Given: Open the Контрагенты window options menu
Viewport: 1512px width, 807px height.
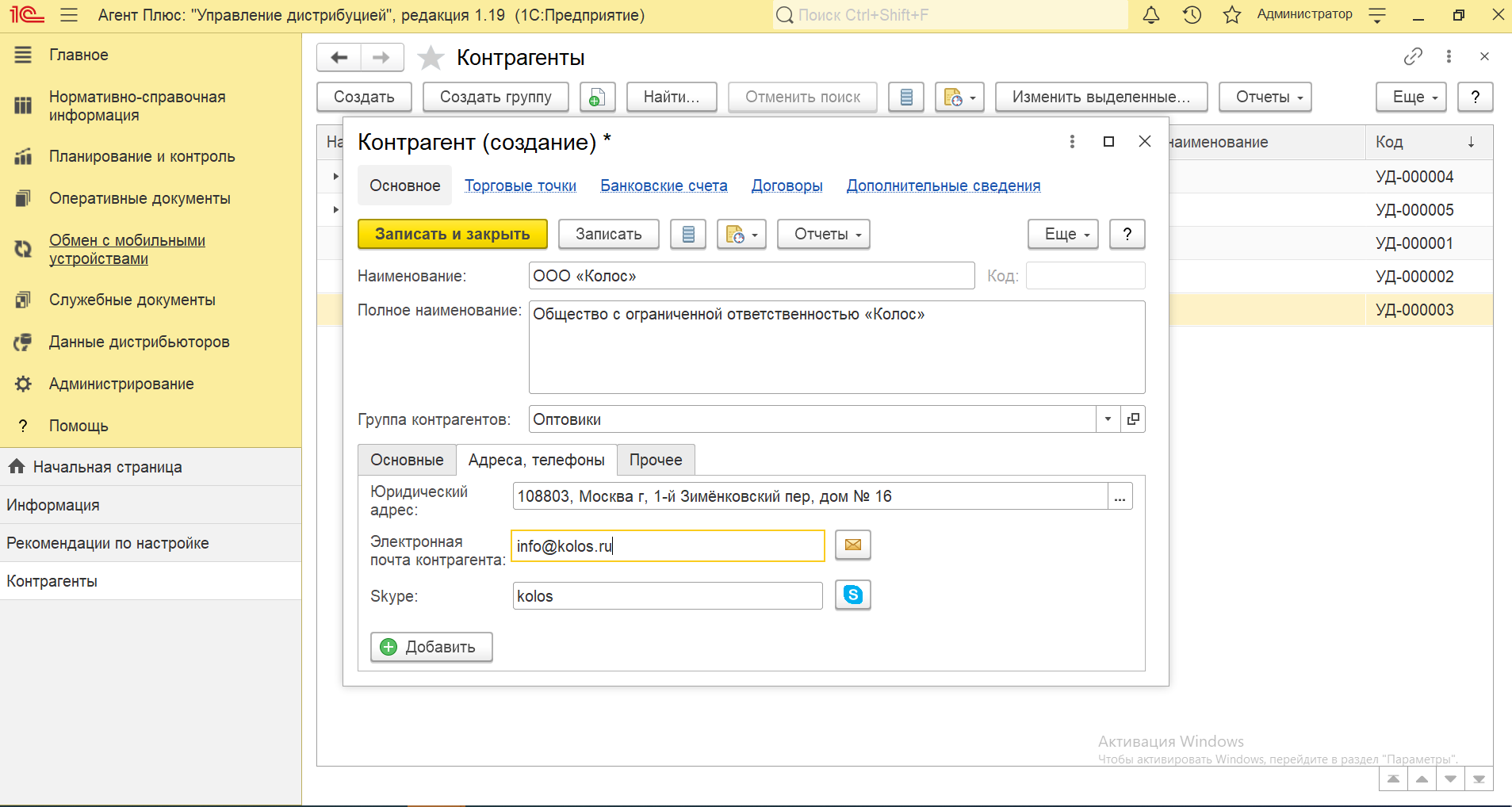Looking at the screenshot, I should click(x=1449, y=56).
